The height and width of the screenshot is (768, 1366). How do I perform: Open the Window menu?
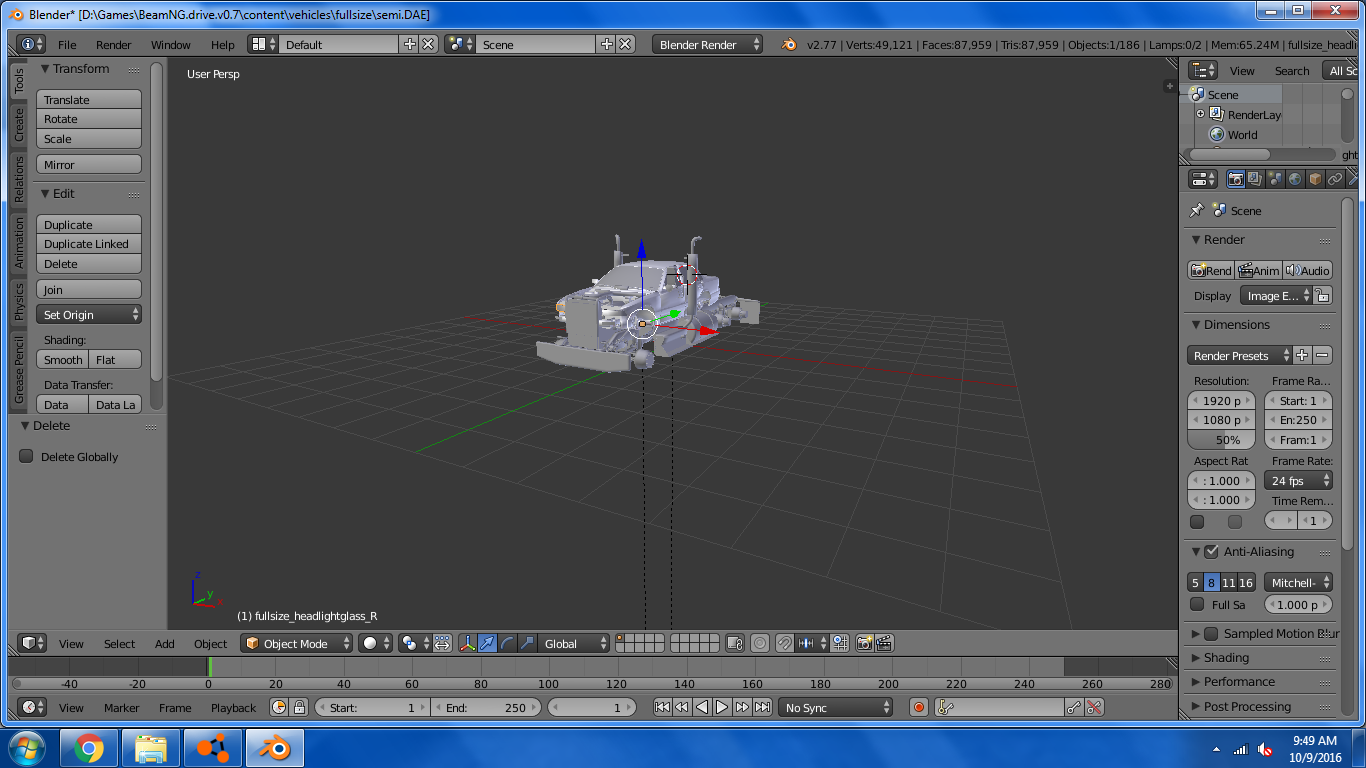pyautogui.click(x=171, y=44)
